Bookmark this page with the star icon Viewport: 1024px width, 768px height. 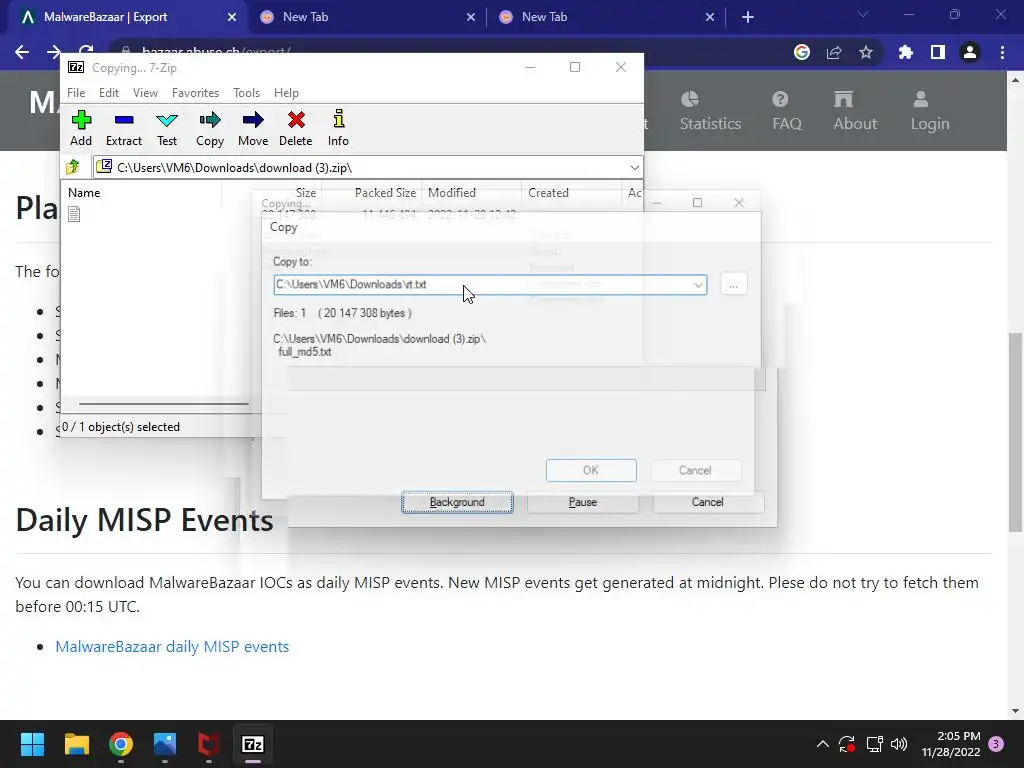coord(866,52)
